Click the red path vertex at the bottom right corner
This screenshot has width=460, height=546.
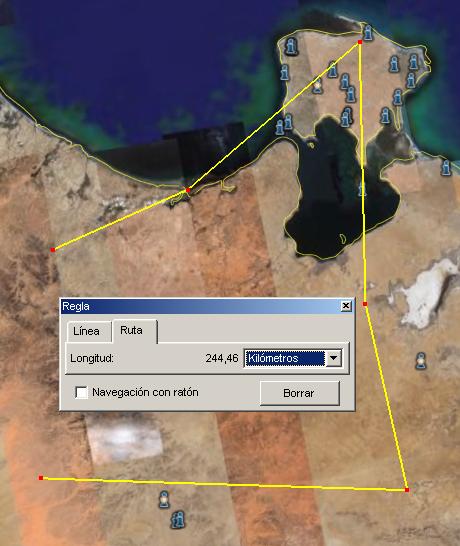click(x=407, y=490)
